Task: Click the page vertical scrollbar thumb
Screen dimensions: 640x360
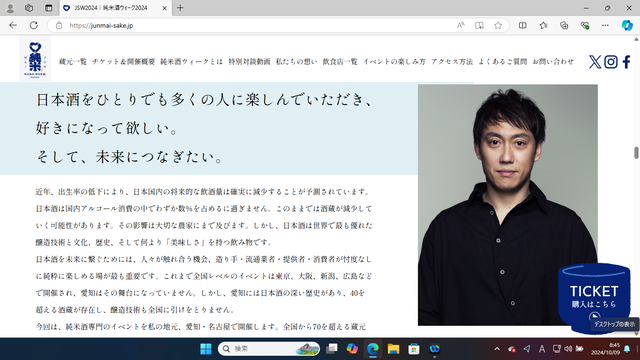Action: pos(636,153)
